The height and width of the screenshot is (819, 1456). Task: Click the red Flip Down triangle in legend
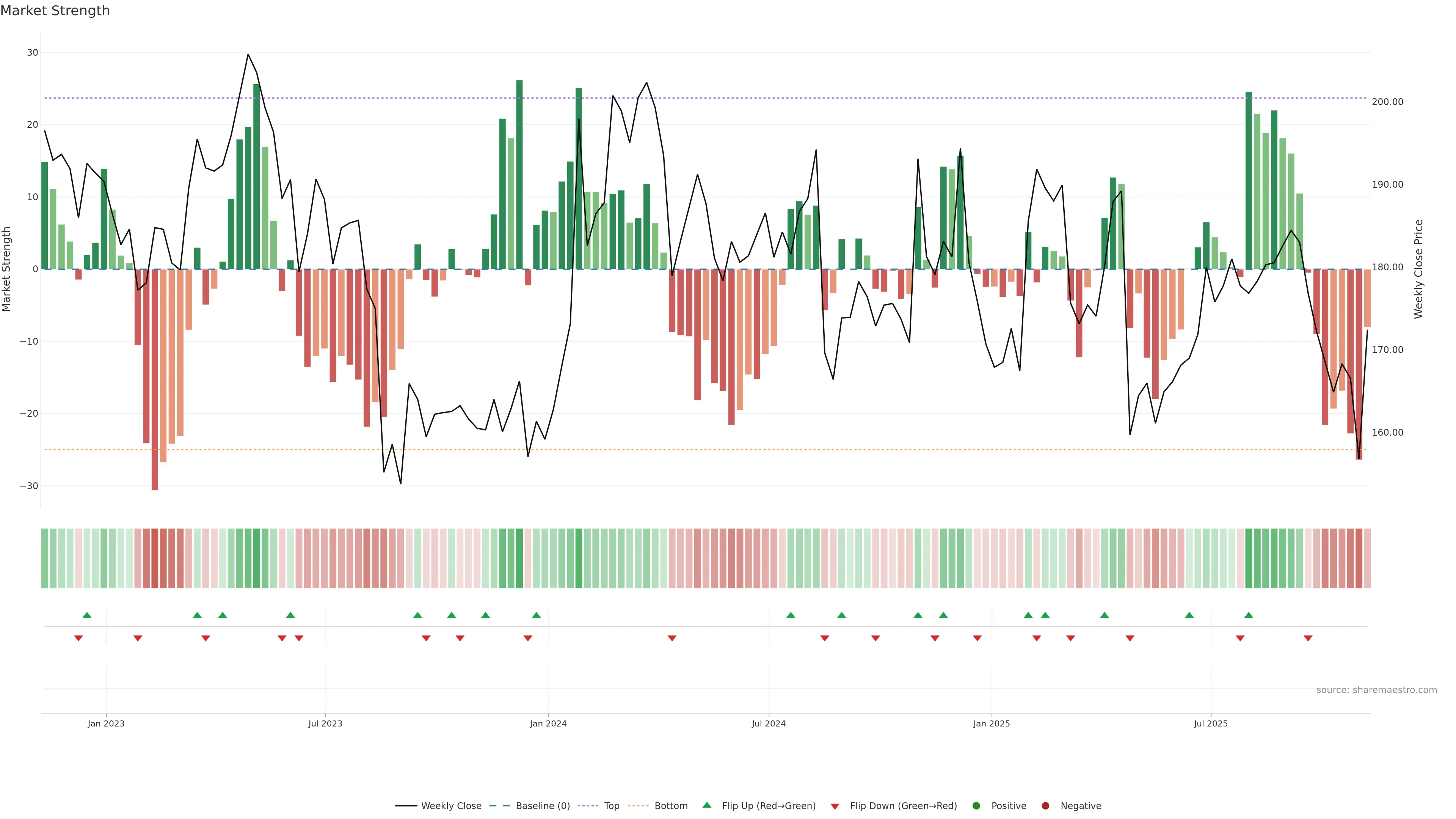click(x=835, y=806)
